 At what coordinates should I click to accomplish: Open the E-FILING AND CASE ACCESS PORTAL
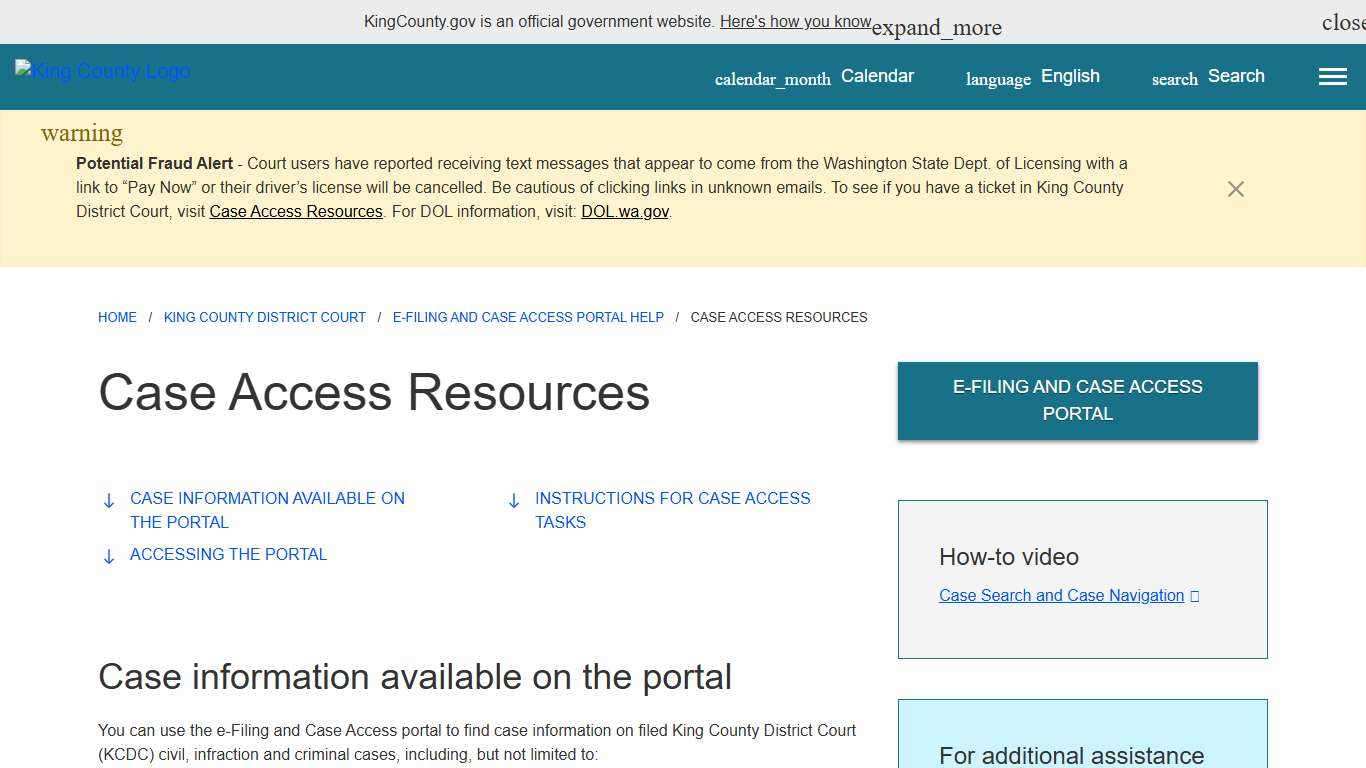[1077, 400]
